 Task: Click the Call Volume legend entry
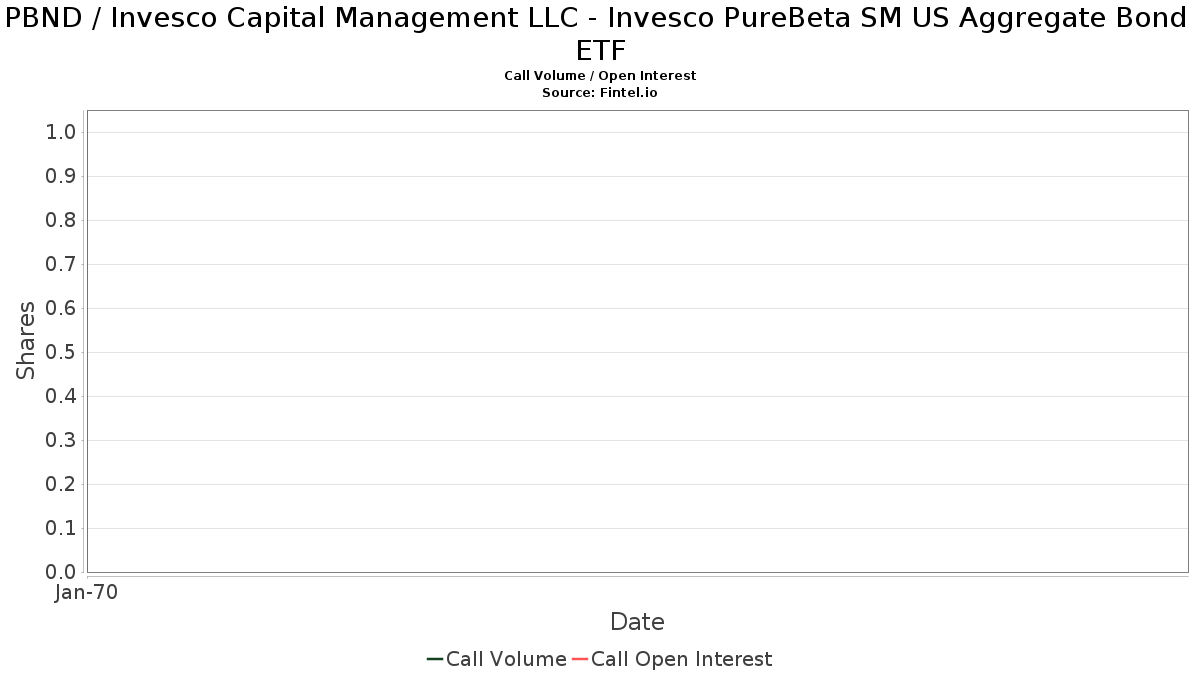coord(497,659)
